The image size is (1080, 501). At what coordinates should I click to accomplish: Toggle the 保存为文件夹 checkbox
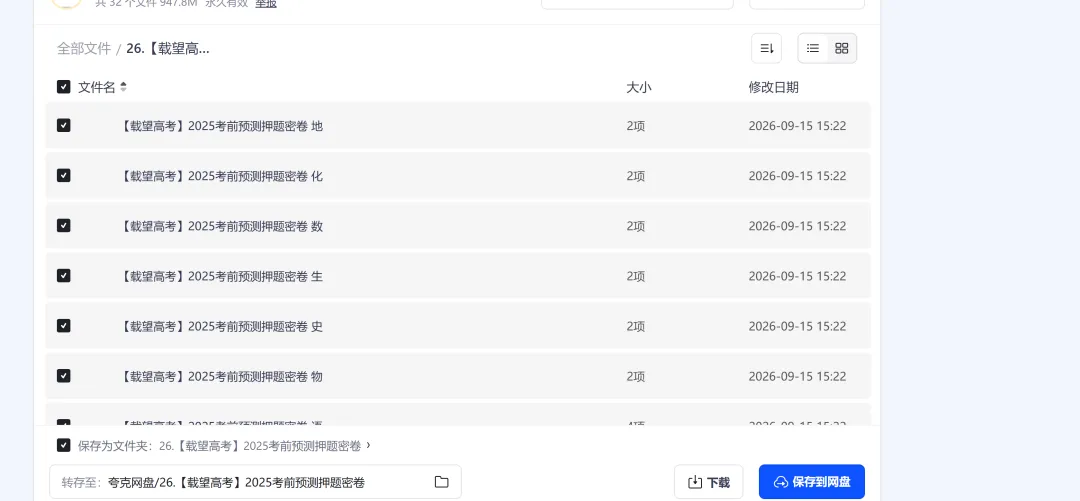pyautogui.click(x=63, y=445)
